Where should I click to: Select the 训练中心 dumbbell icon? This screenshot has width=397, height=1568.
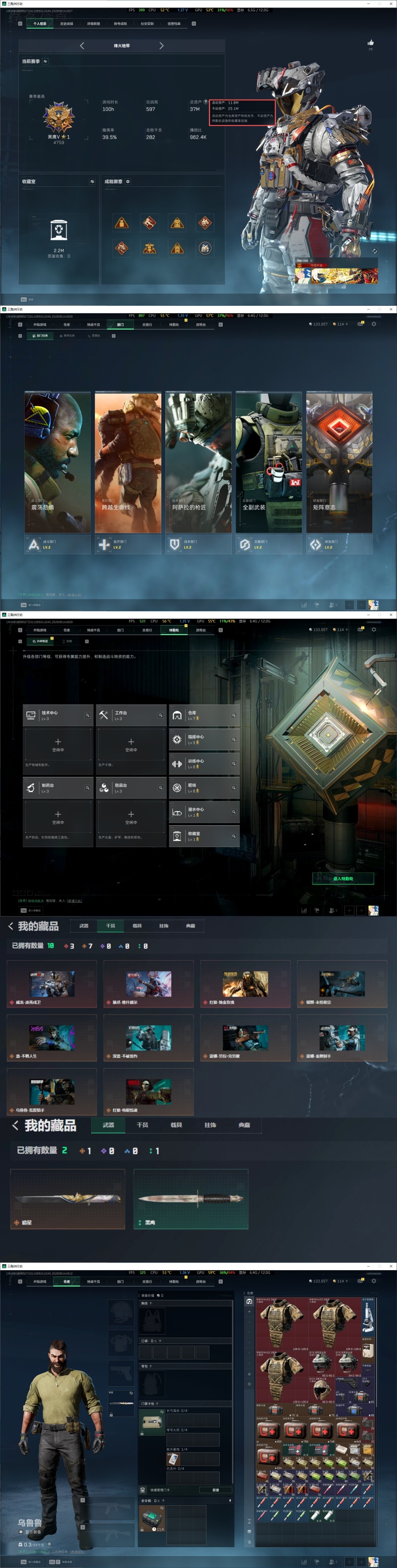(x=177, y=763)
